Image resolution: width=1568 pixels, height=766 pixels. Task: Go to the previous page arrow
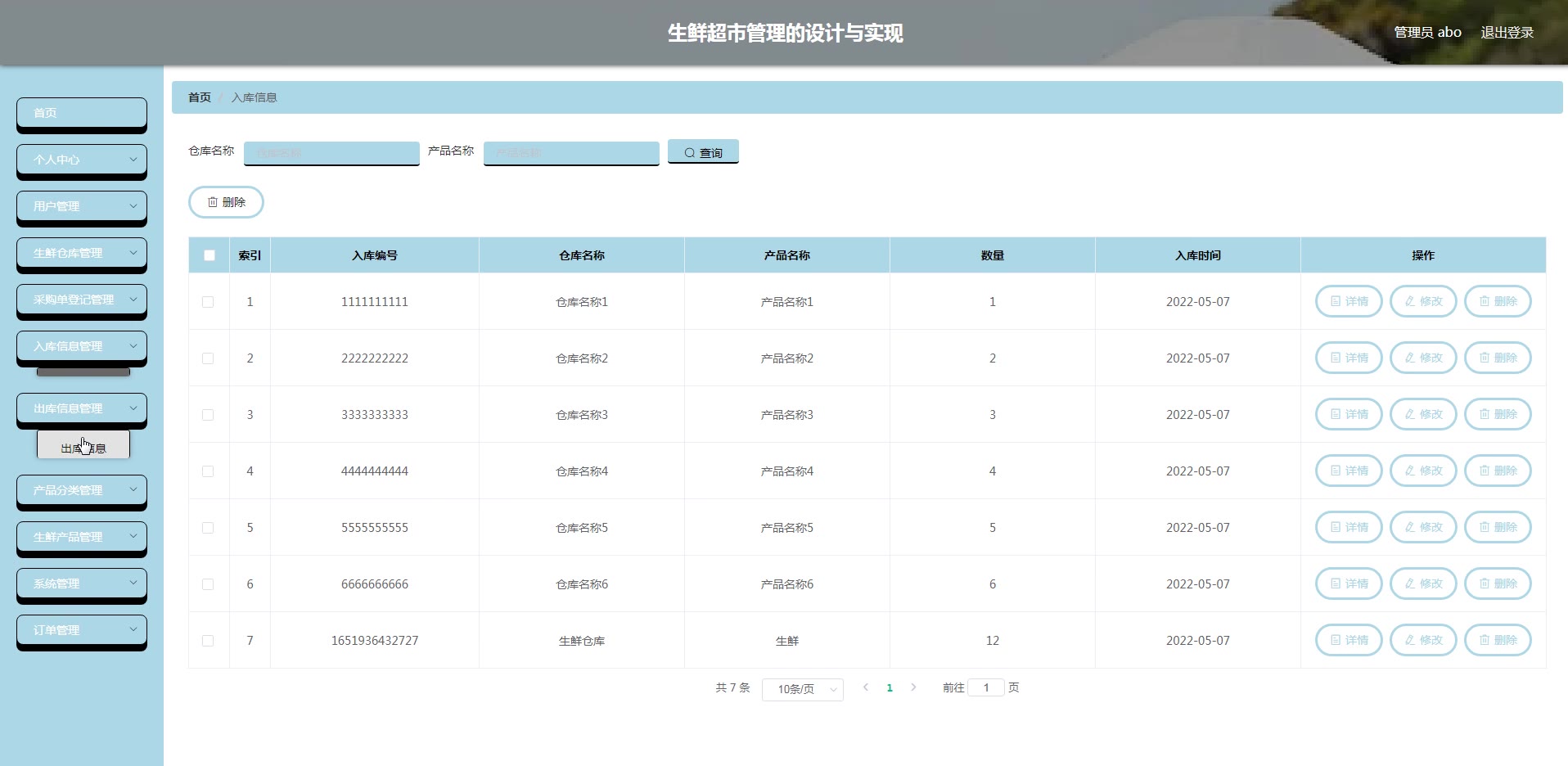point(866,687)
